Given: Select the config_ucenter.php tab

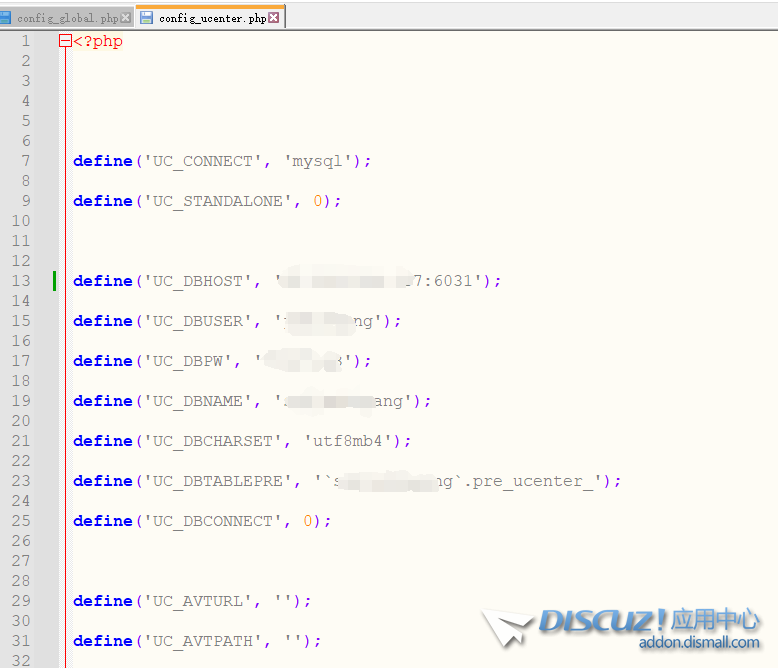Looking at the screenshot, I should pos(212,18).
